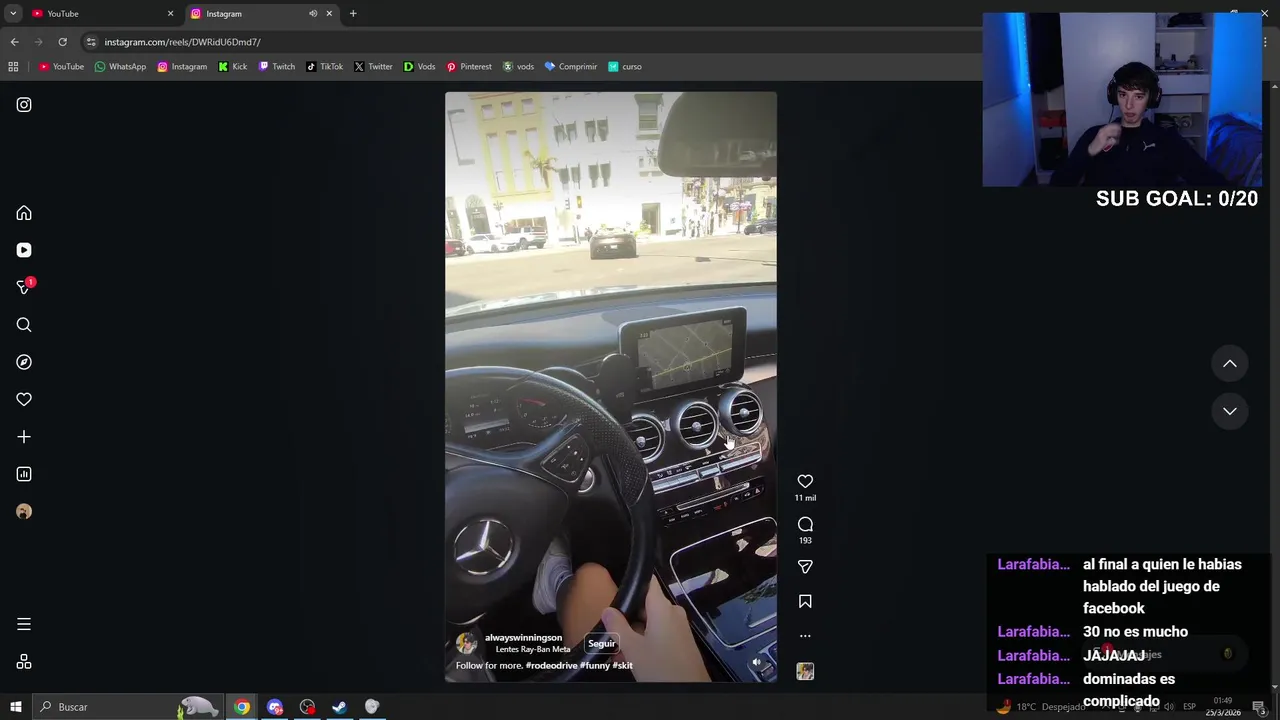Open the Windows notification center

[1259, 707]
